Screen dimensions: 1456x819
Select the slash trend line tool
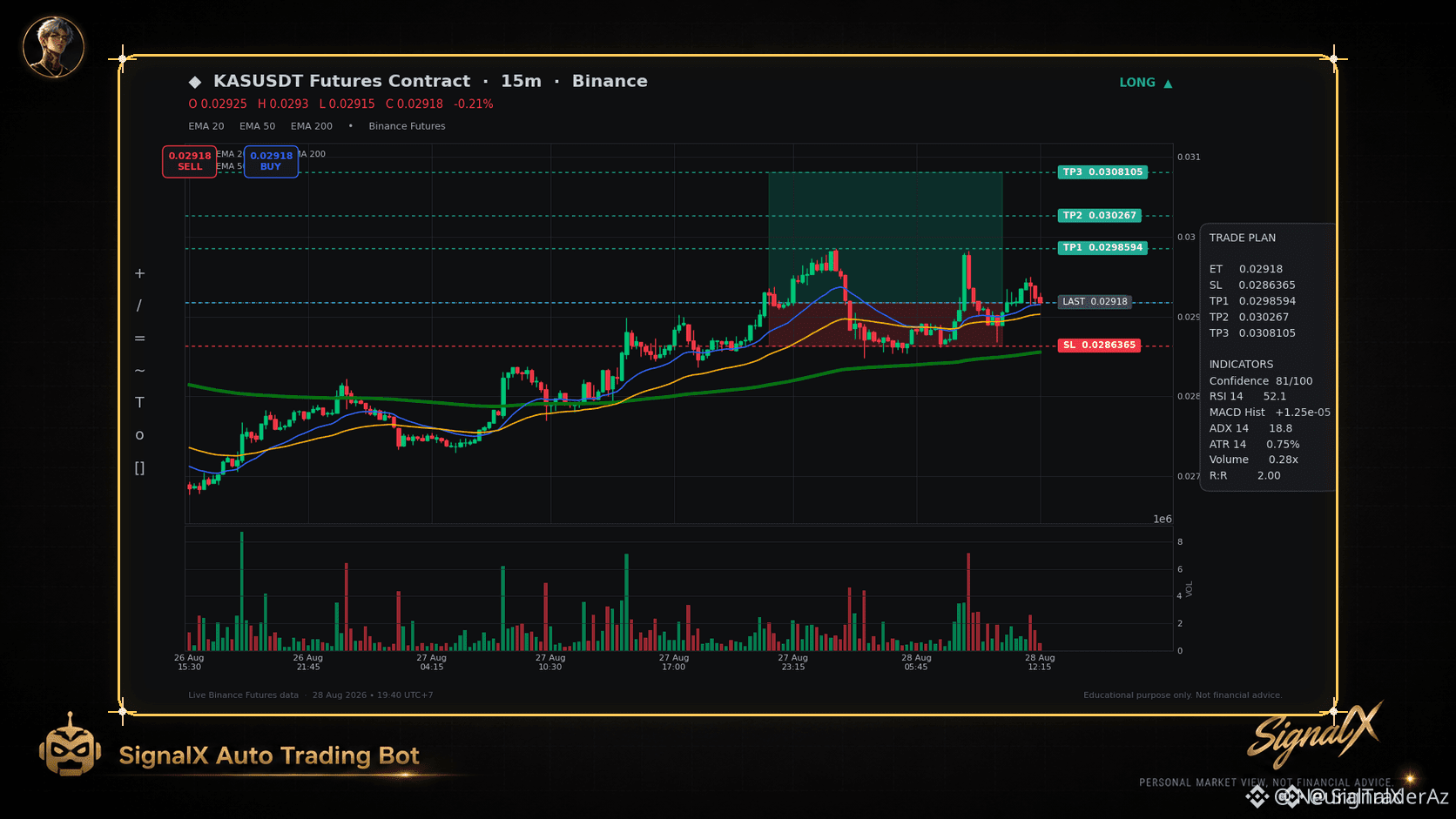pos(139,305)
